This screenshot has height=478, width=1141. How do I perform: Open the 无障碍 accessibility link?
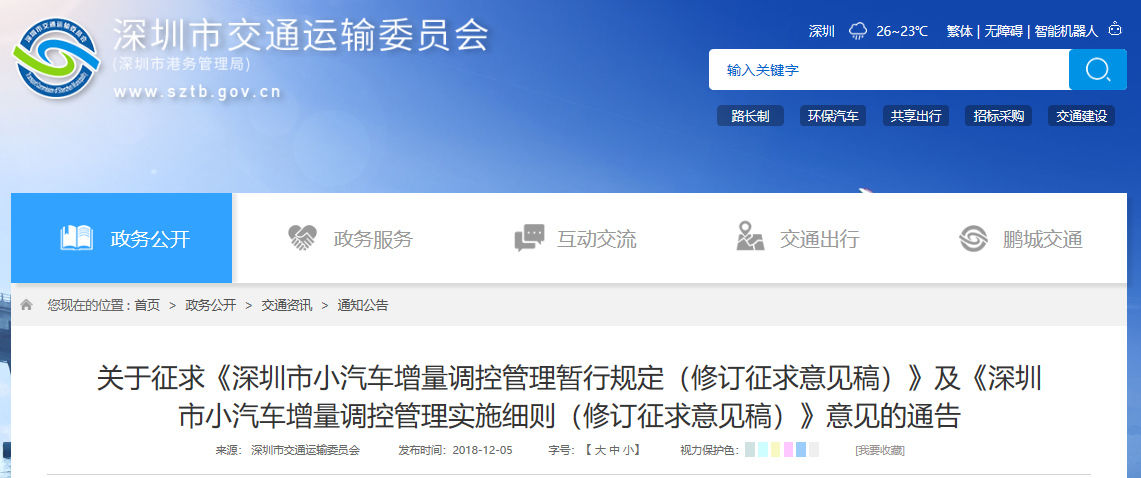pos(1004,31)
